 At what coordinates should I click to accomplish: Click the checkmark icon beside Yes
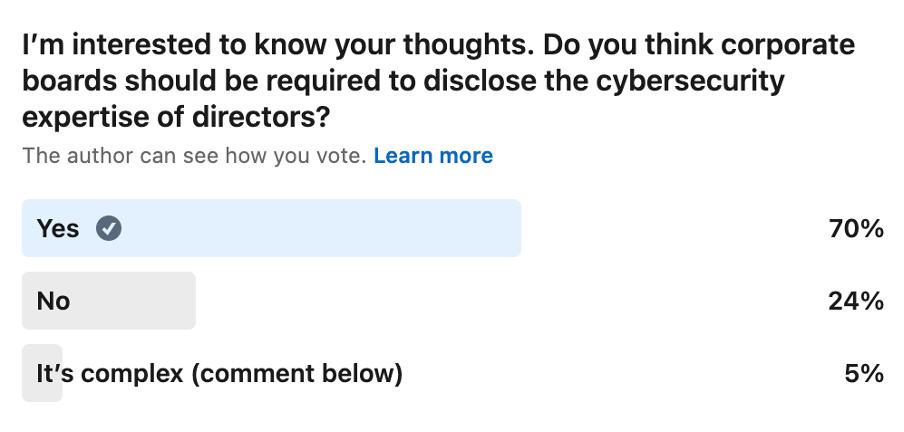click(x=108, y=228)
